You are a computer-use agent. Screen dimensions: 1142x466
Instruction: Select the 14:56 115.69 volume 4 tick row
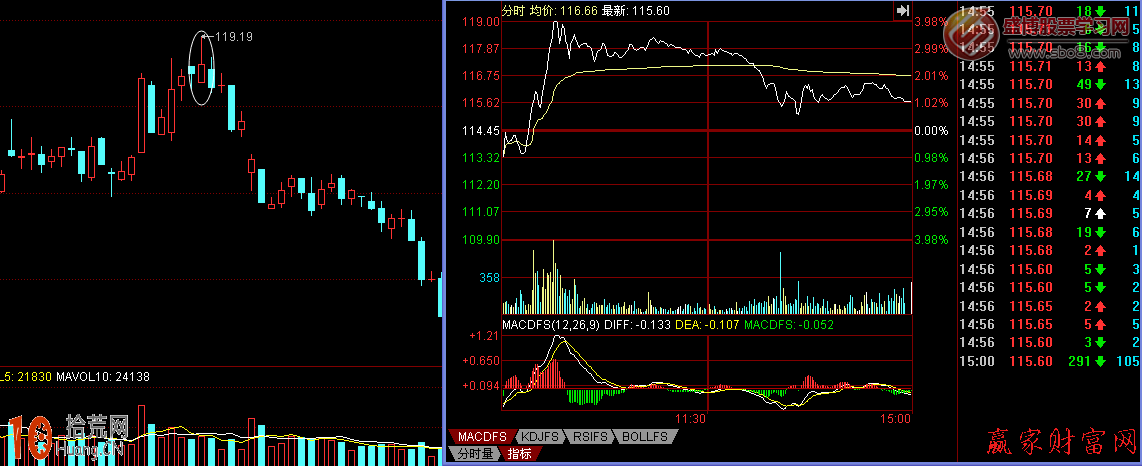click(1050, 195)
